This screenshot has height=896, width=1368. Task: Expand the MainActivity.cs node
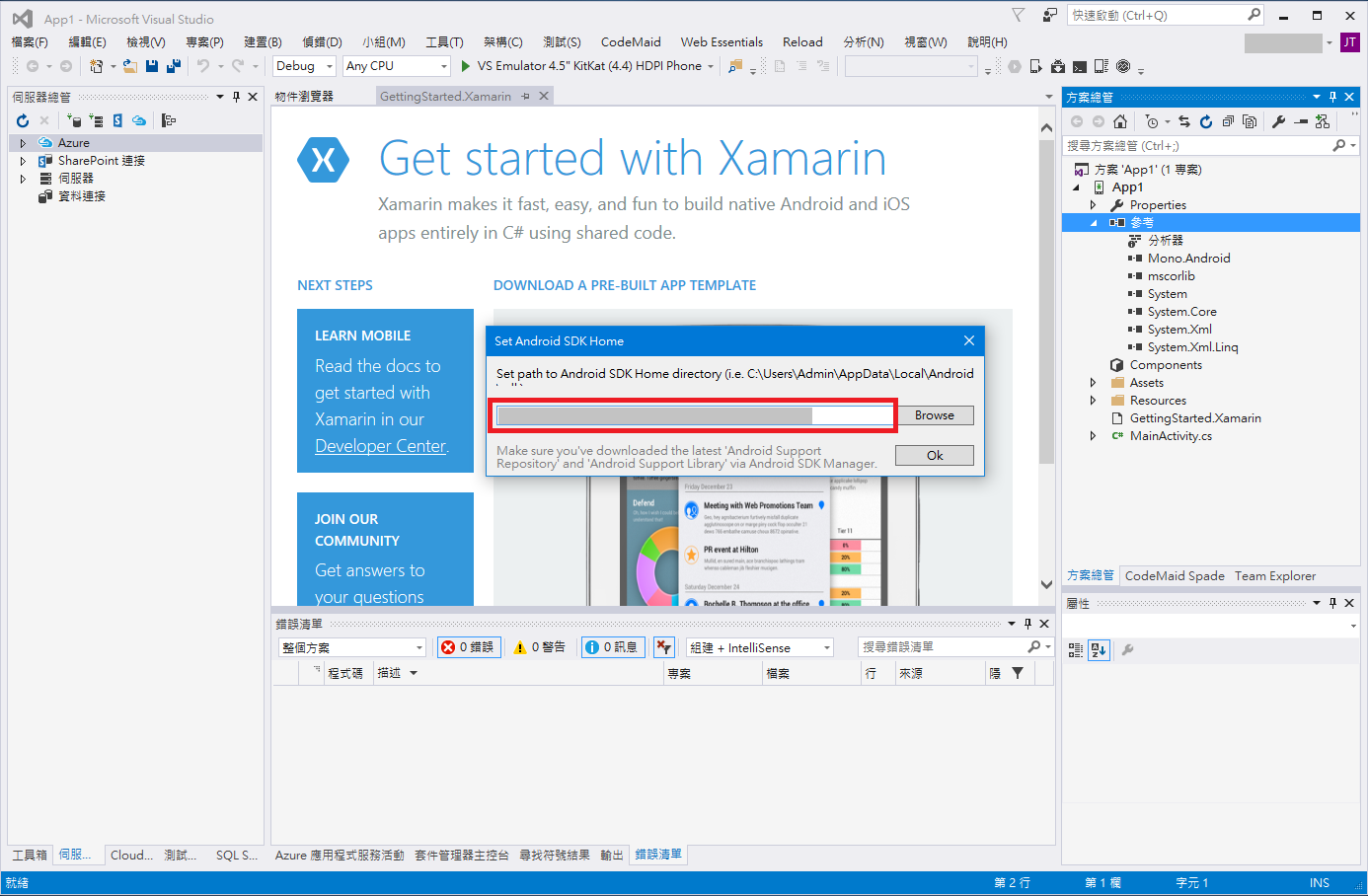tap(1093, 436)
